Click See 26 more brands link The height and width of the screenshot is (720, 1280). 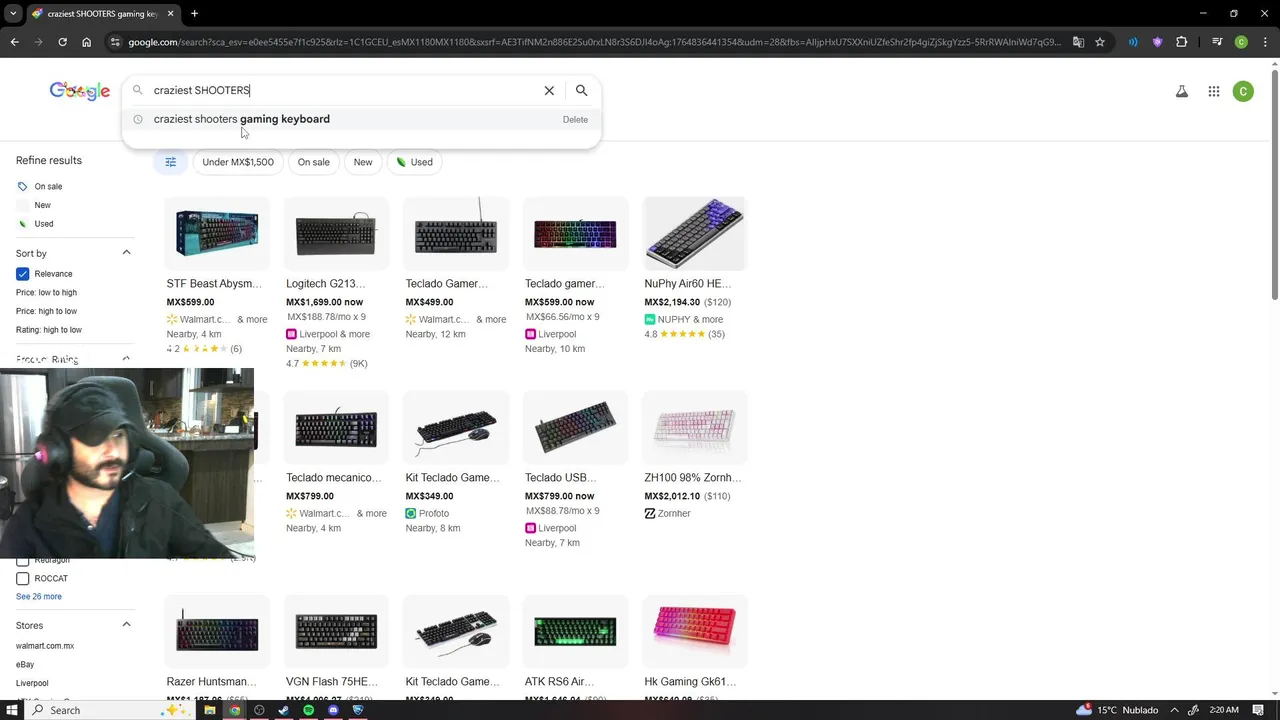39,597
